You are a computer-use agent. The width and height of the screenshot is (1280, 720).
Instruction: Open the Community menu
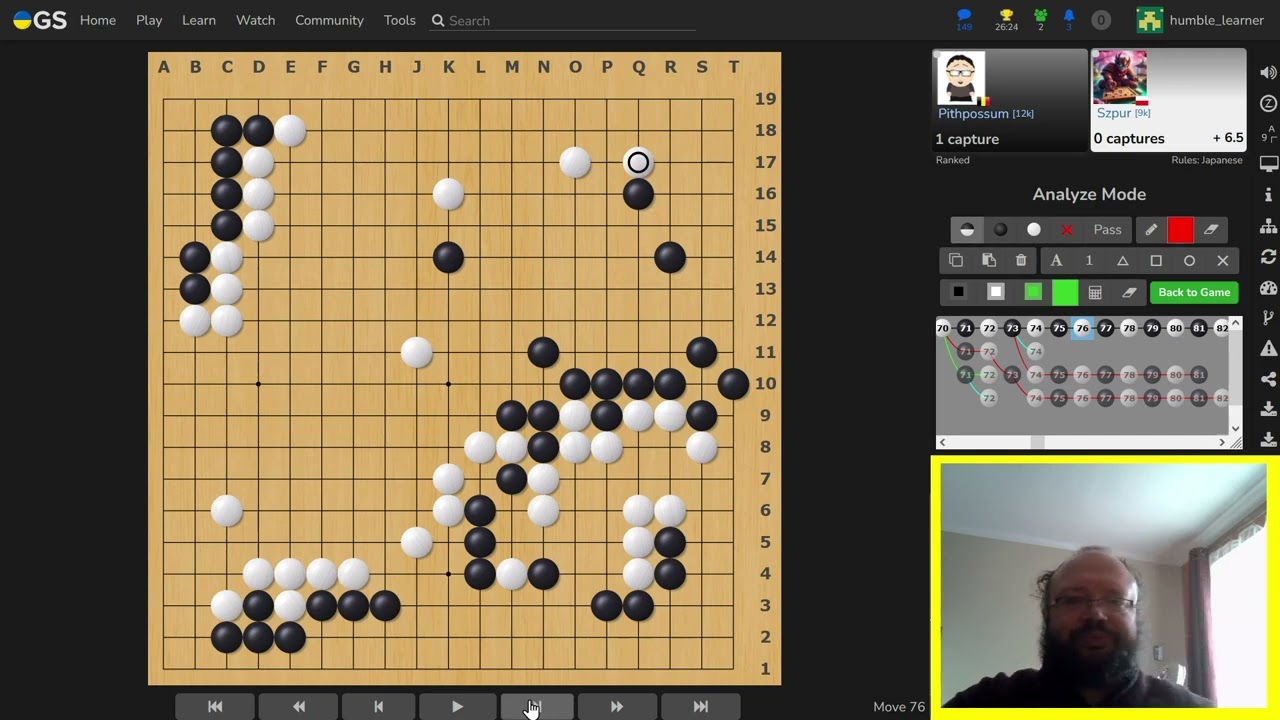coord(329,20)
